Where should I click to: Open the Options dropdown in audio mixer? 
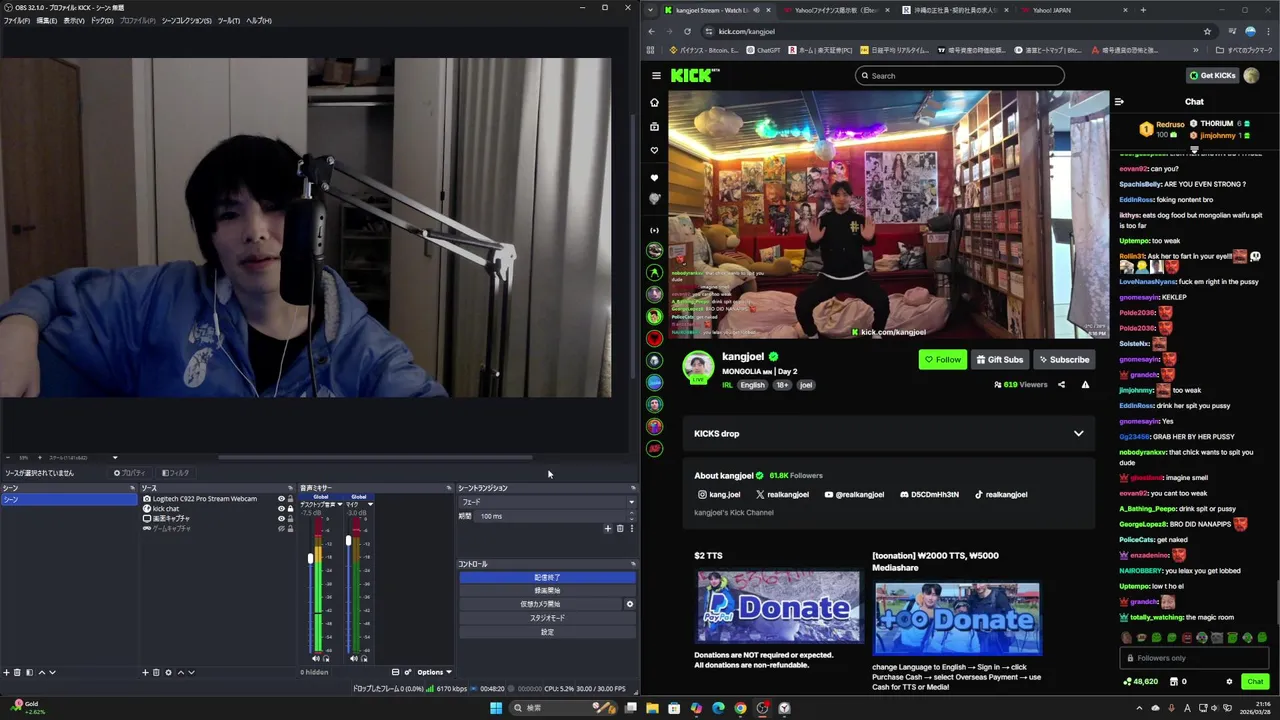click(434, 672)
